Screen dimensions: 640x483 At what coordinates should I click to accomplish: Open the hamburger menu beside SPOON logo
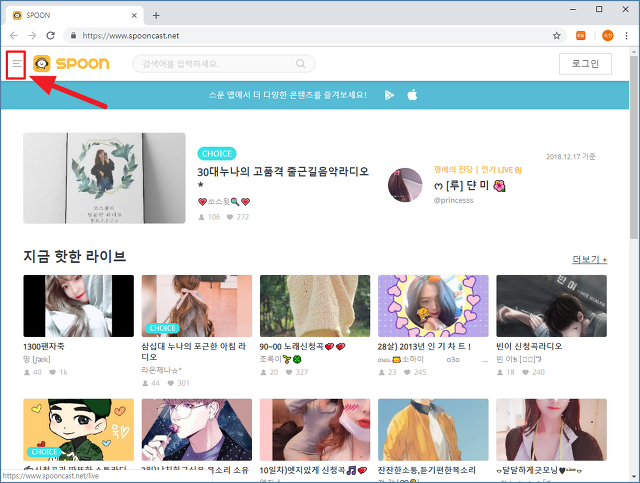pyautogui.click(x=16, y=63)
